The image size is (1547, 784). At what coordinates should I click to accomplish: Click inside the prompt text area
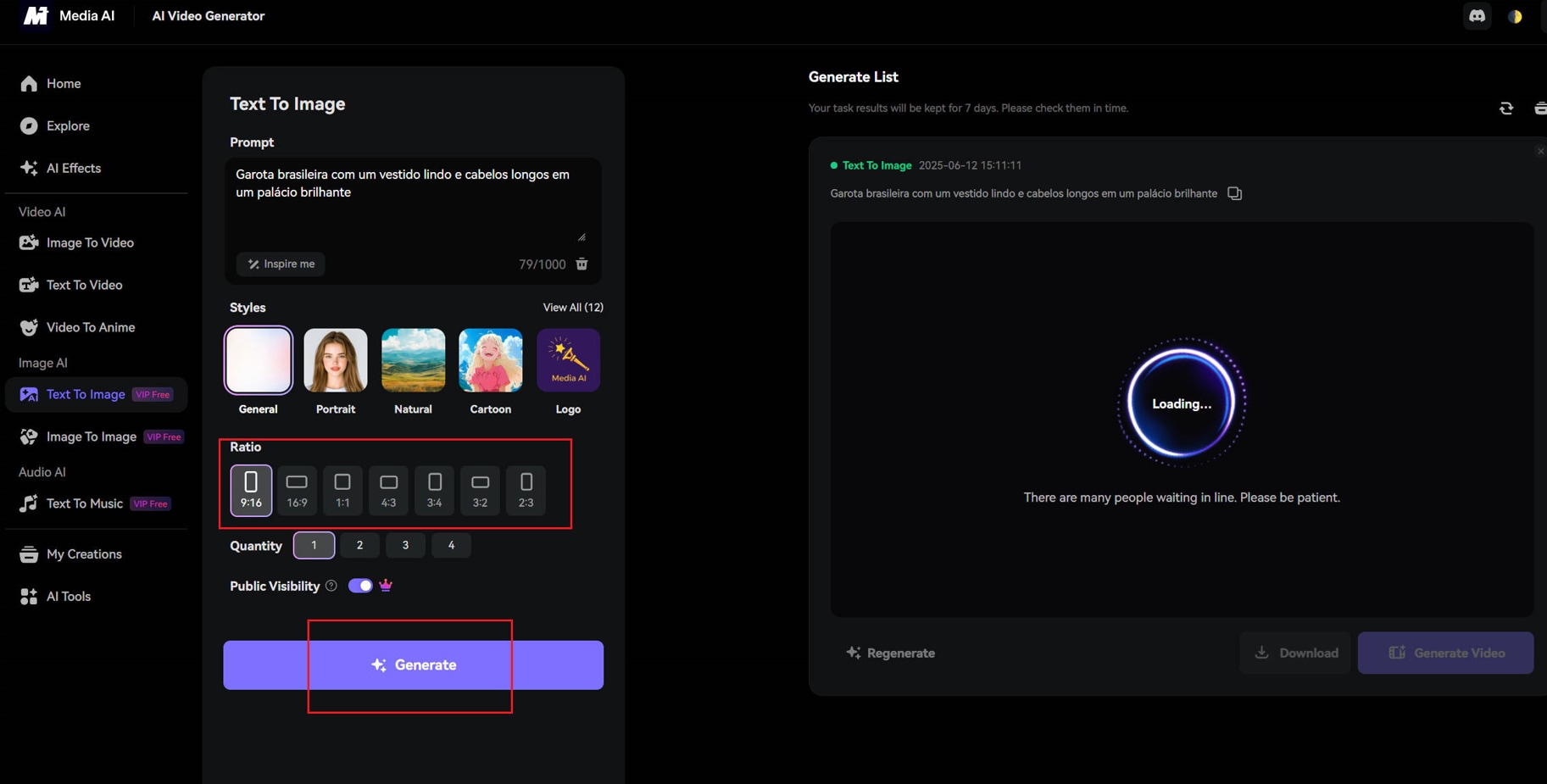[x=413, y=202]
